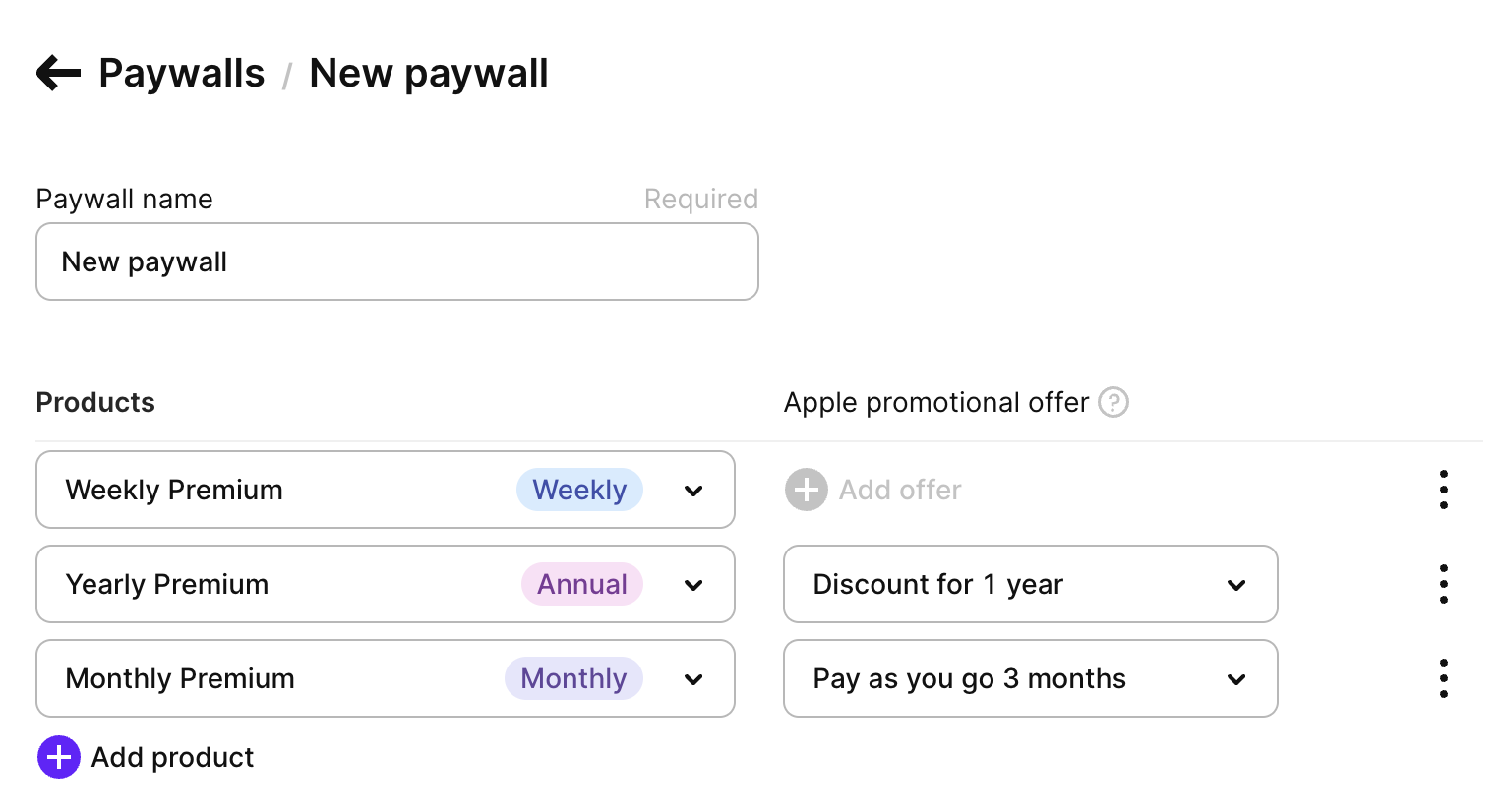1503x812 pixels.
Task: Click the gray plus Add offer icon
Action: pyautogui.click(x=806, y=490)
